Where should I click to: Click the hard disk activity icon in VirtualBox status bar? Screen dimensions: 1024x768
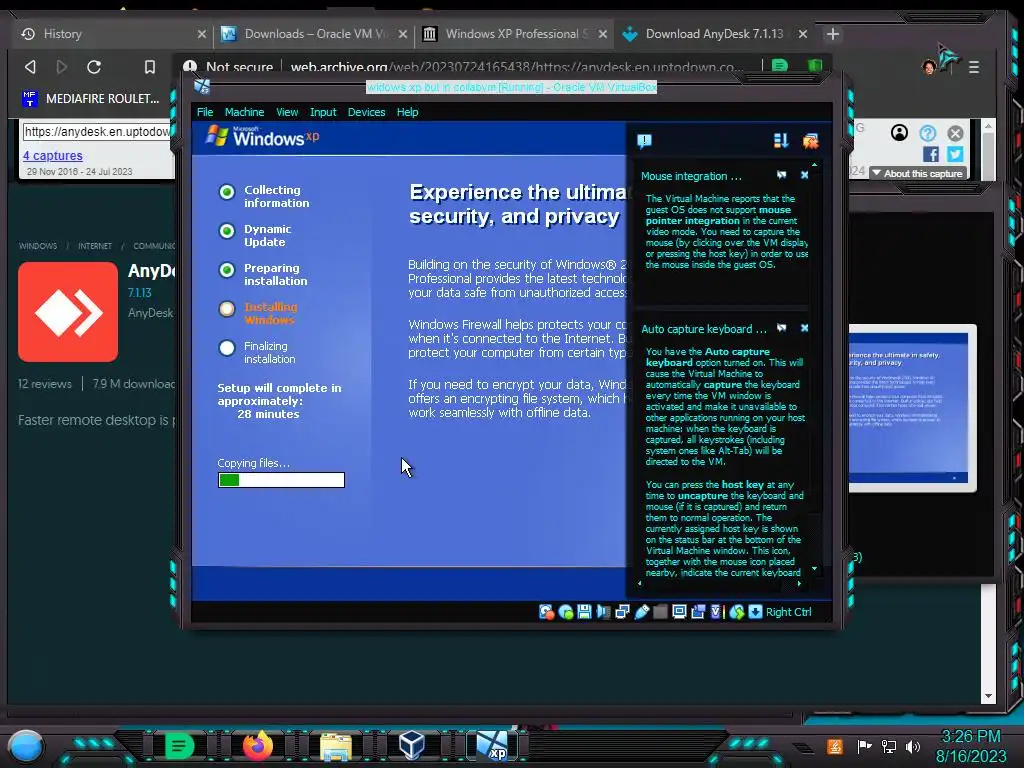click(546, 612)
